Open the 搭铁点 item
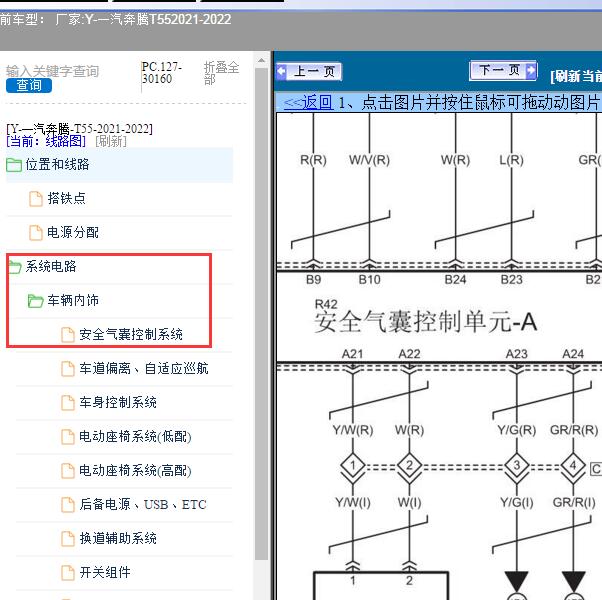Viewport: 602px width, 600px height. (66, 198)
